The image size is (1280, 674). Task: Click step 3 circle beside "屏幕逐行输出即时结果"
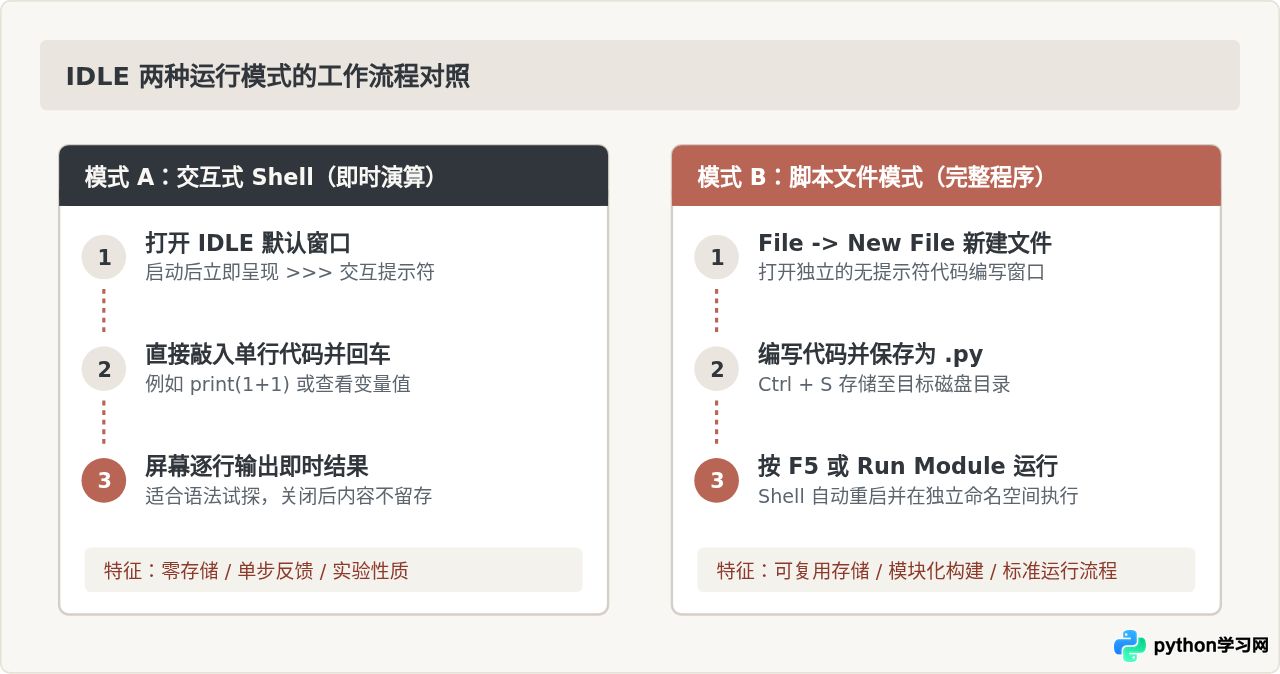104,481
